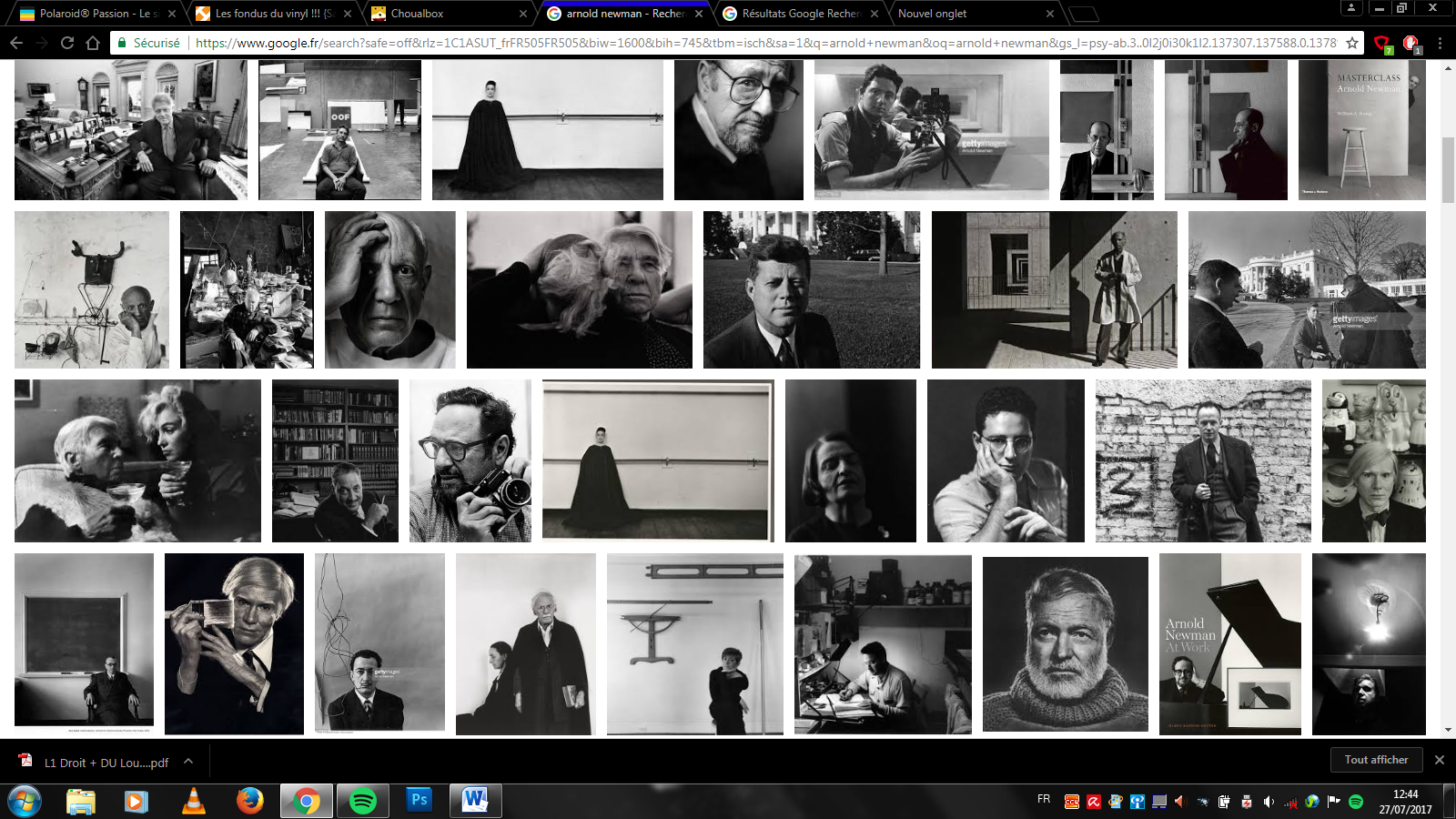Click the browser back arrow

click(x=16, y=43)
